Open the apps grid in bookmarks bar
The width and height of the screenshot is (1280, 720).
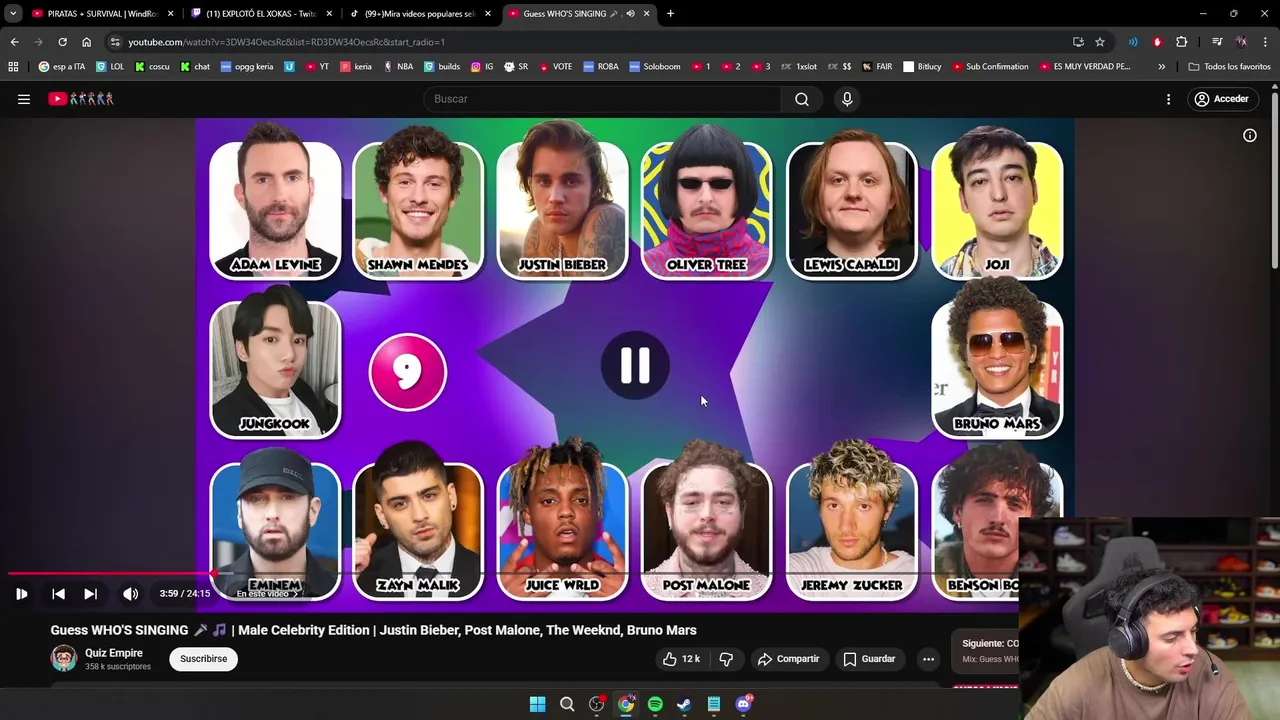pos(13,67)
